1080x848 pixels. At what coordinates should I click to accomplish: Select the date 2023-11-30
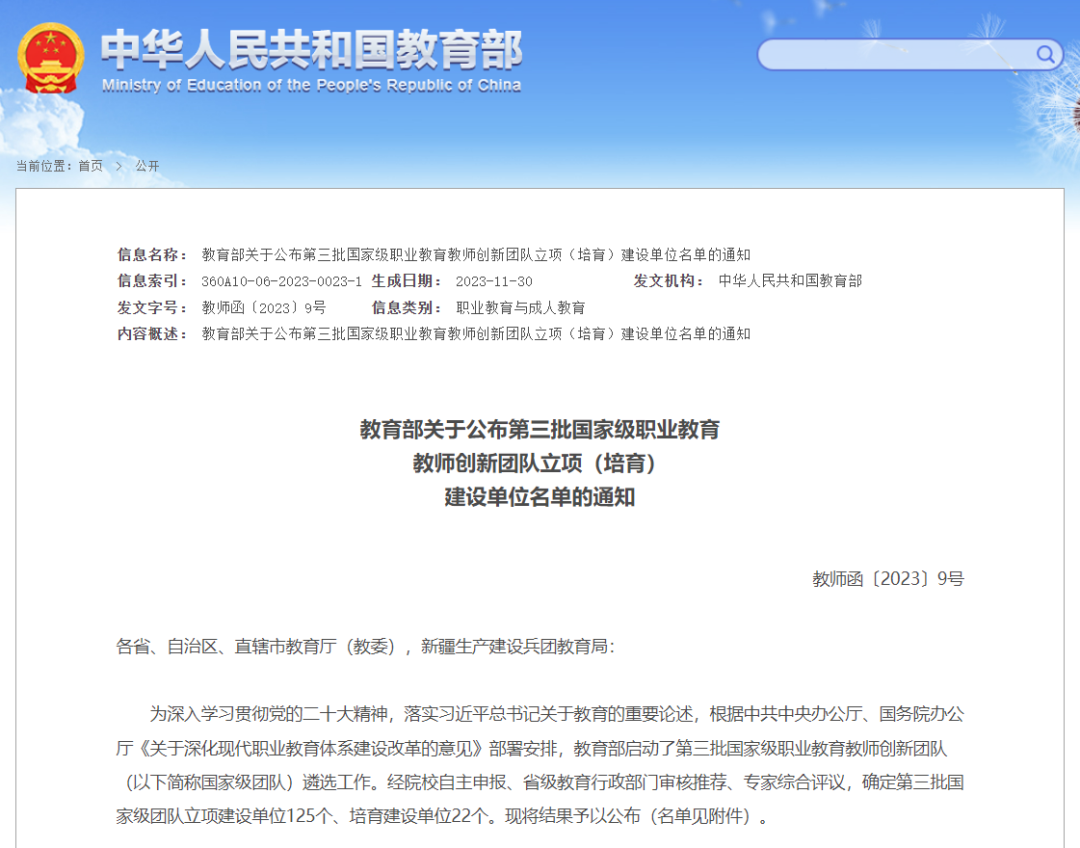[494, 281]
